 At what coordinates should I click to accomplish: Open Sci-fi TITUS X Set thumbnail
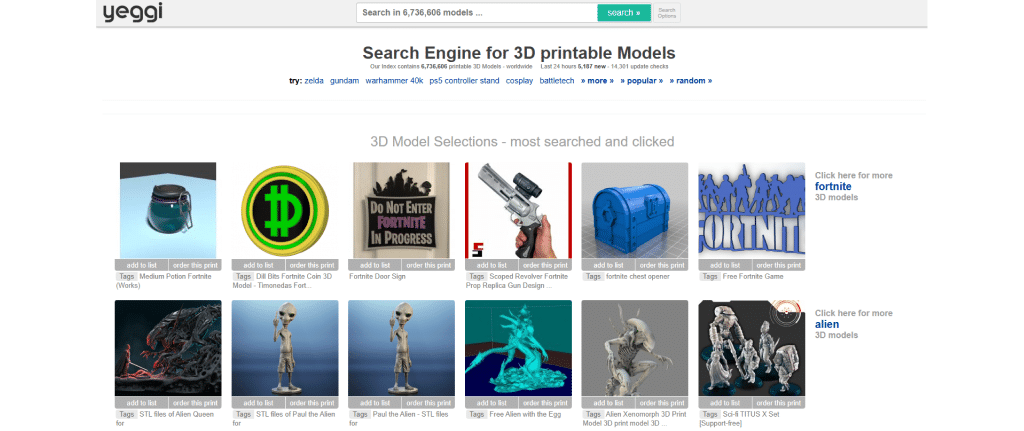(x=752, y=348)
